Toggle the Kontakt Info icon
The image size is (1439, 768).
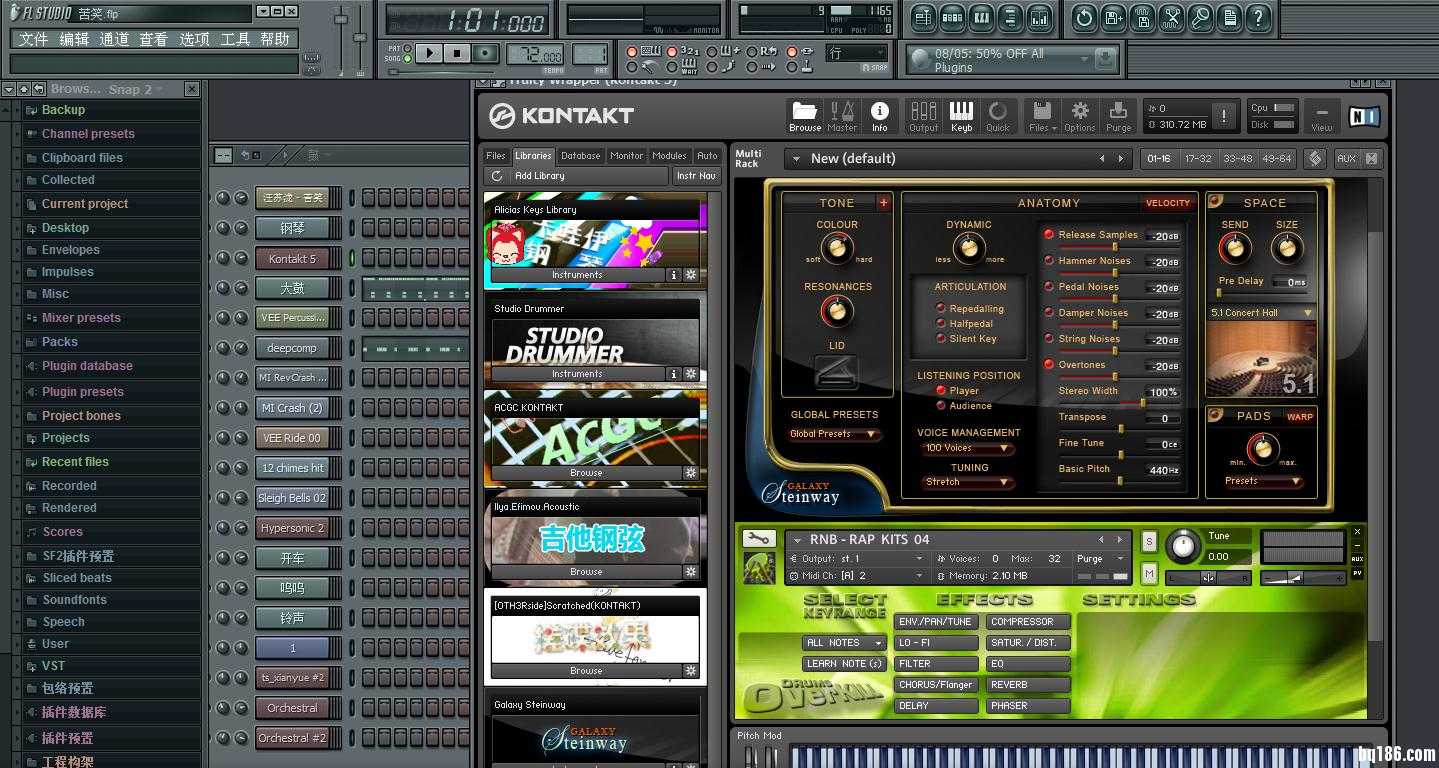click(880, 116)
